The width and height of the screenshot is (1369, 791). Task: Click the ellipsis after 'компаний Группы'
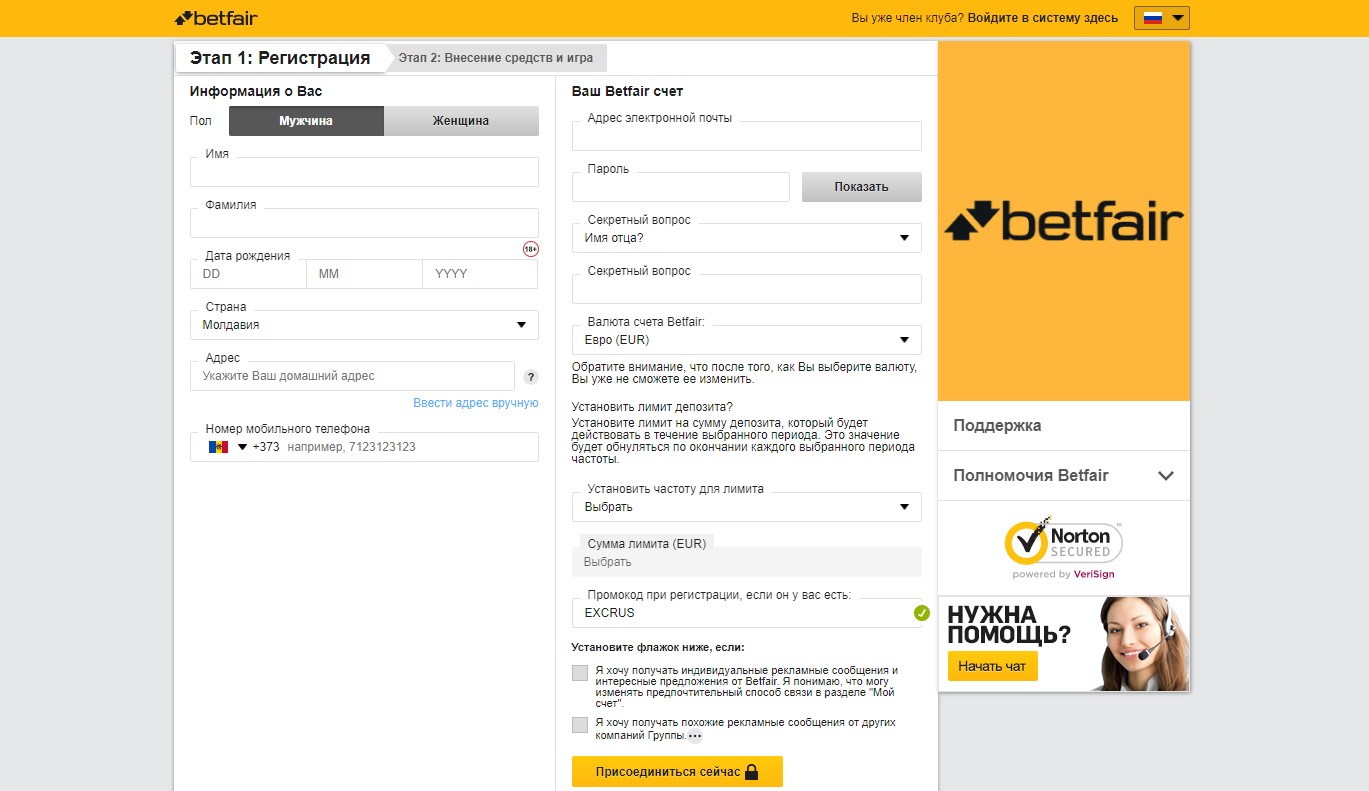click(x=695, y=736)
